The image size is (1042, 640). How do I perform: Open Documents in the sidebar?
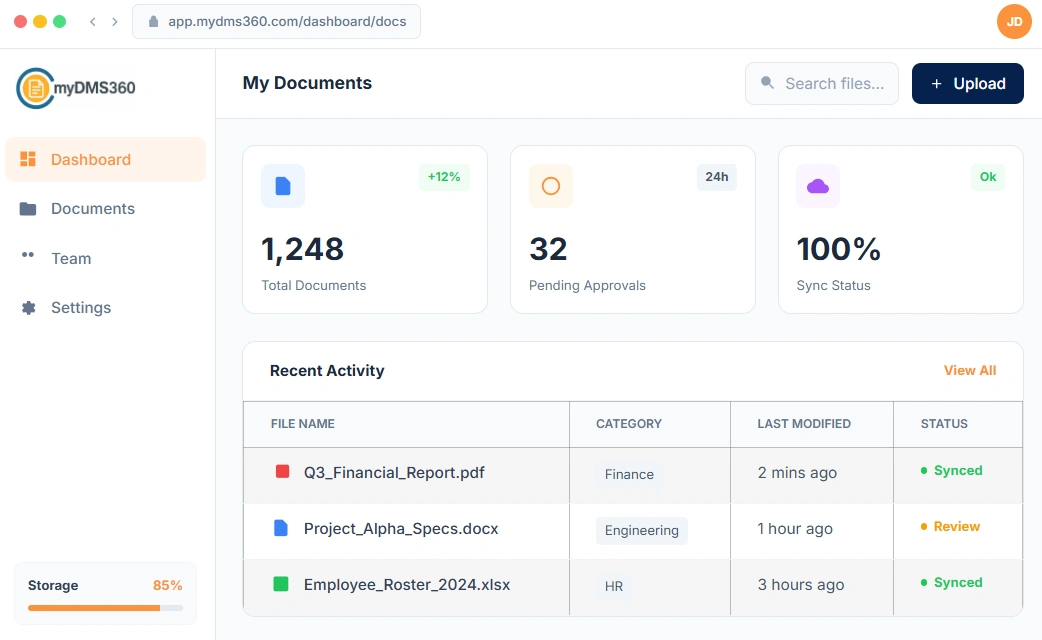click(93, 209)
